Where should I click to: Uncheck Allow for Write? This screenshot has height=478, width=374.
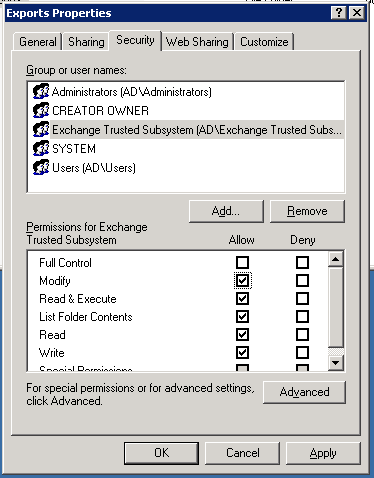(x=242, y=353)
